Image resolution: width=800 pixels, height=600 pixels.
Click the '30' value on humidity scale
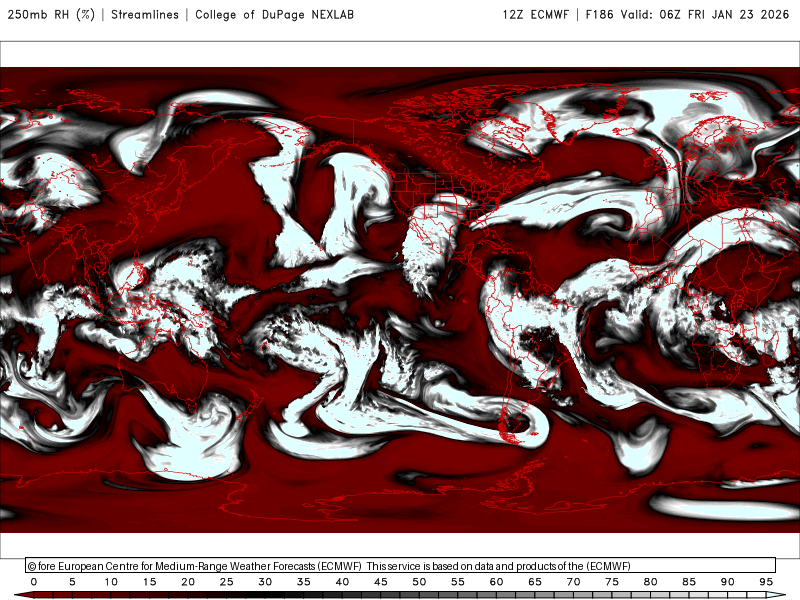[x=265, y=582]
